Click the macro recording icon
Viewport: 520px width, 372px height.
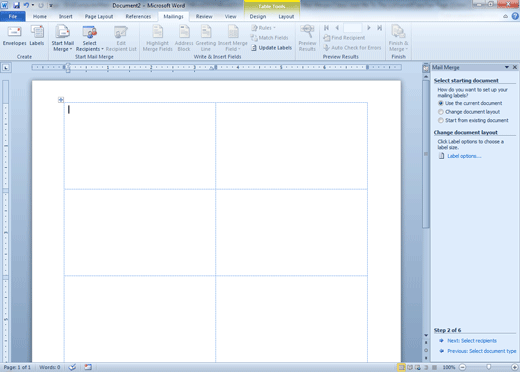[x=88, y=367]
